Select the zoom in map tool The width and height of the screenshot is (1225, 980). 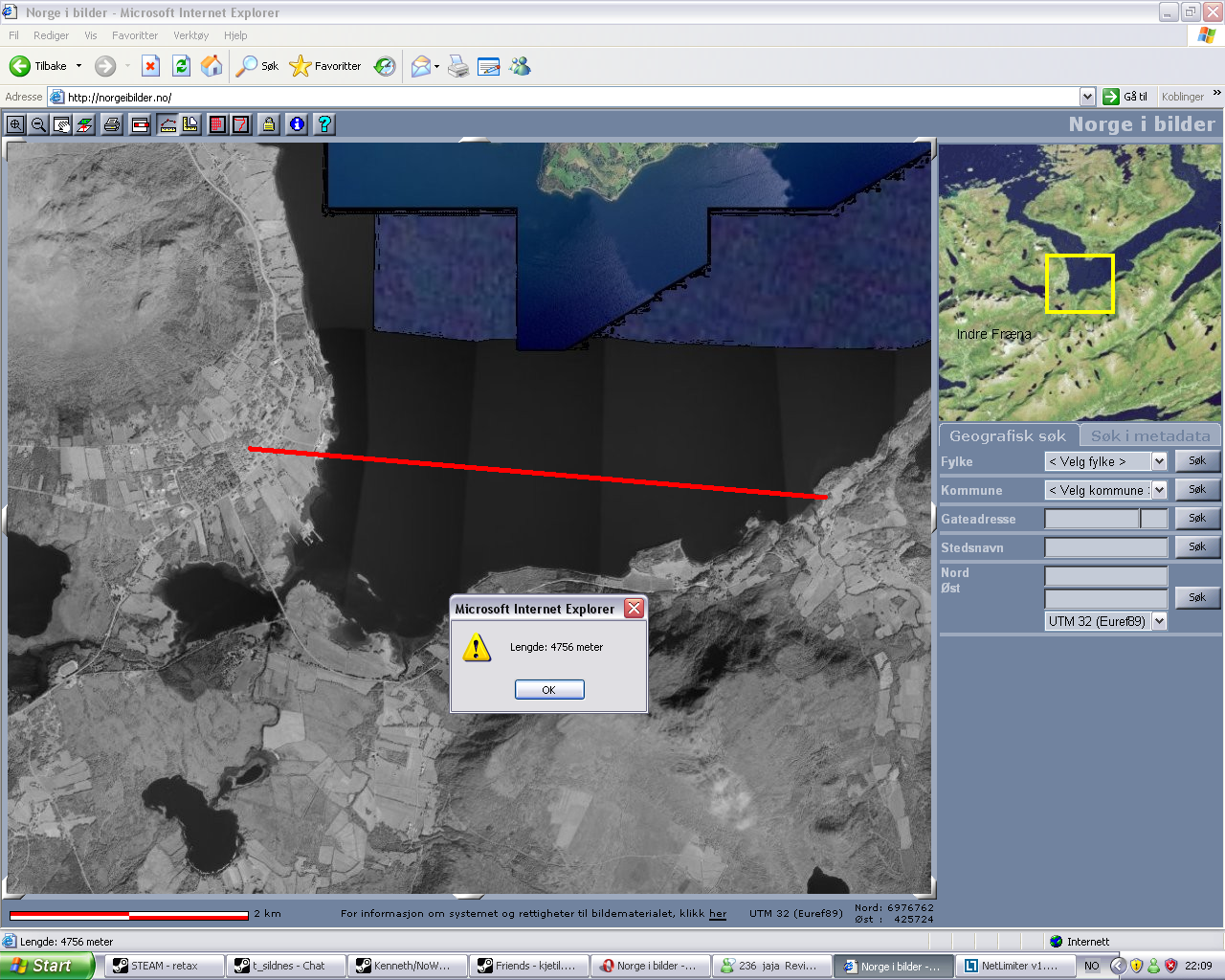tap(15, 124)
